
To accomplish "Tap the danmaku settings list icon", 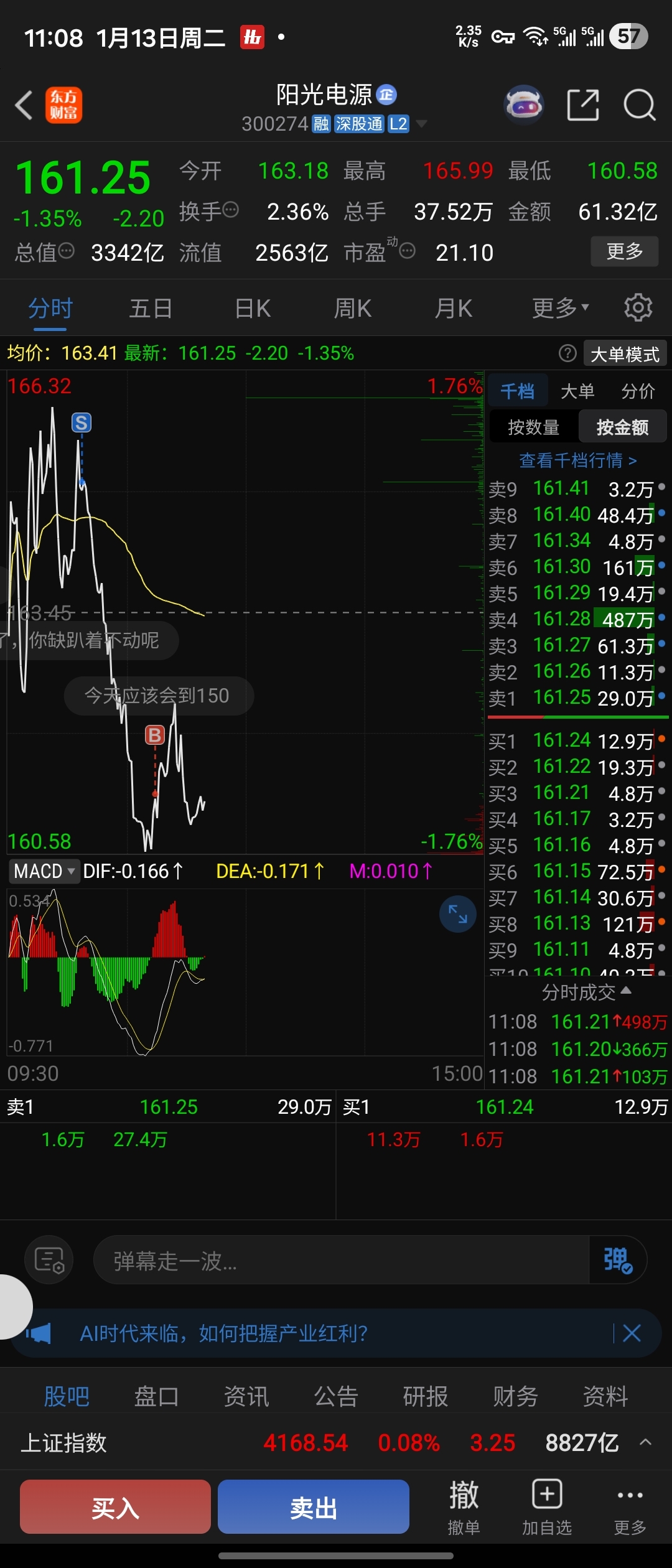I will (x=49, y=1260).
